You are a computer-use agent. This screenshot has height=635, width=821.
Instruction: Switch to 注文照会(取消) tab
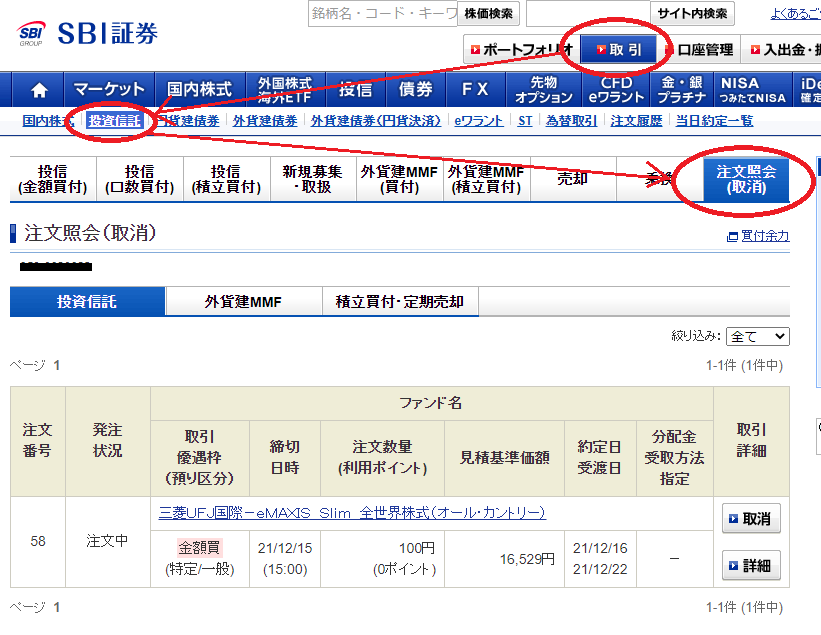click(x=746, y=179)
